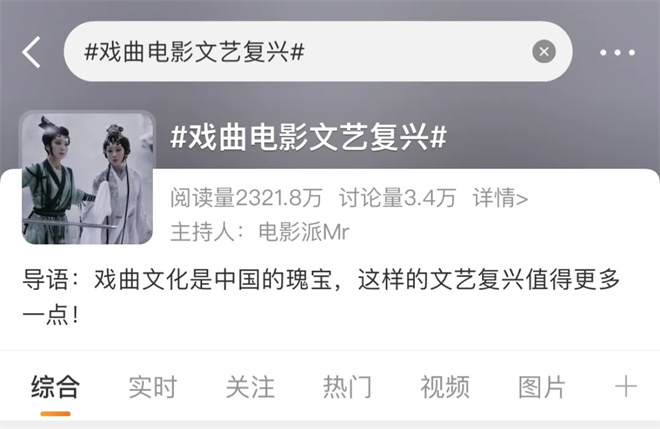The width and height of the screenshot is (660, 429).
Task: Tap the 讨论量3.4万 statistic
Action: (x=397, y=197)
